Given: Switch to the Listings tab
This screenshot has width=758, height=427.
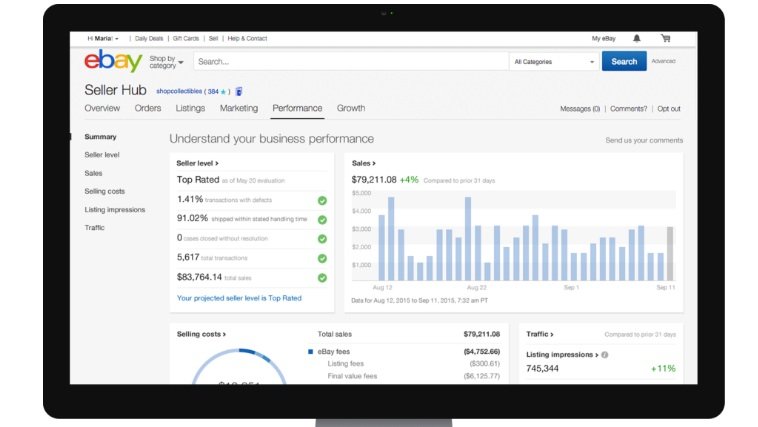Looking at the screenshot, I should (190, 108).
